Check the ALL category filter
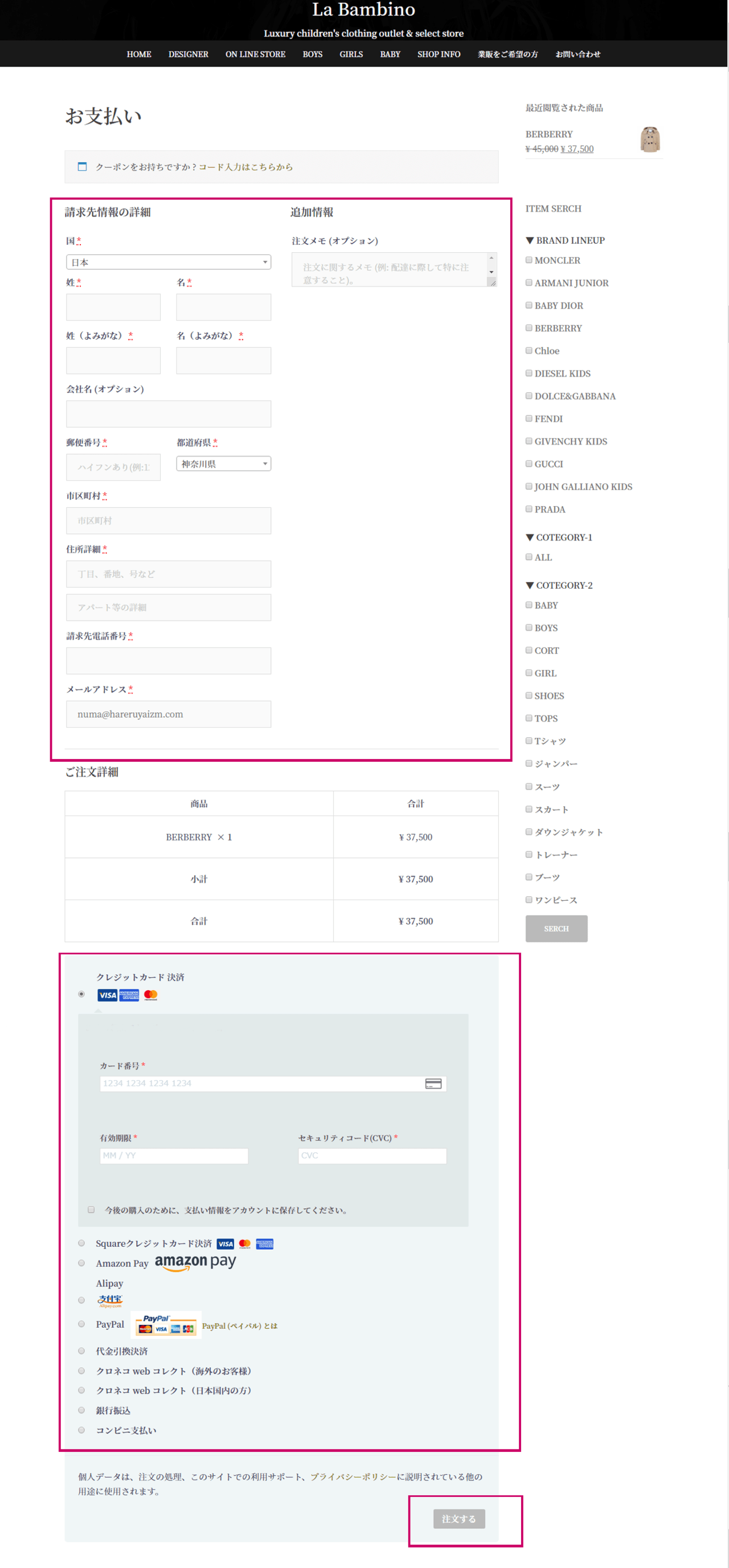This screenshot has width=729, height=1568. [x=529, y=557]
